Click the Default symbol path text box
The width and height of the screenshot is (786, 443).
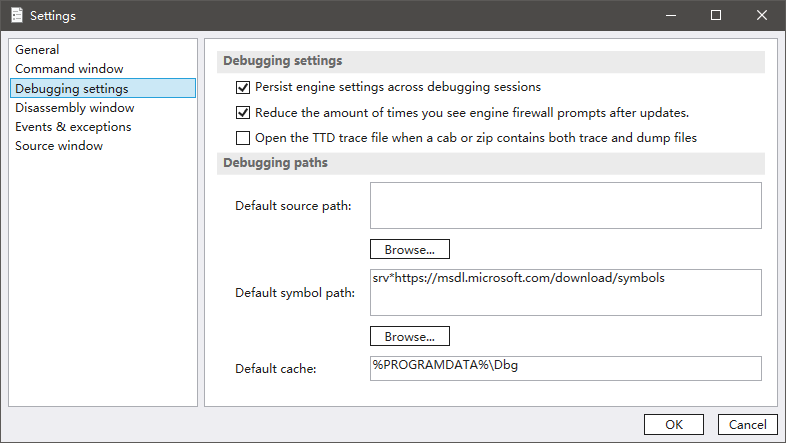(565, 293)
